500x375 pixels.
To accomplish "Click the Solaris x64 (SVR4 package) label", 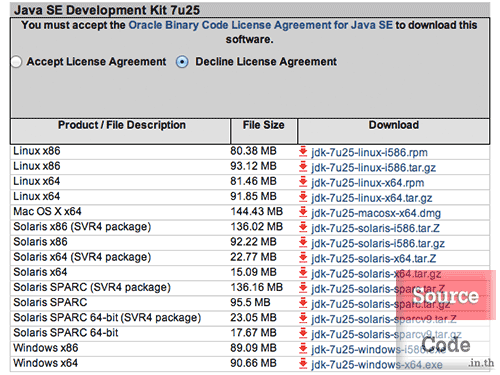I will coord(82,257).
